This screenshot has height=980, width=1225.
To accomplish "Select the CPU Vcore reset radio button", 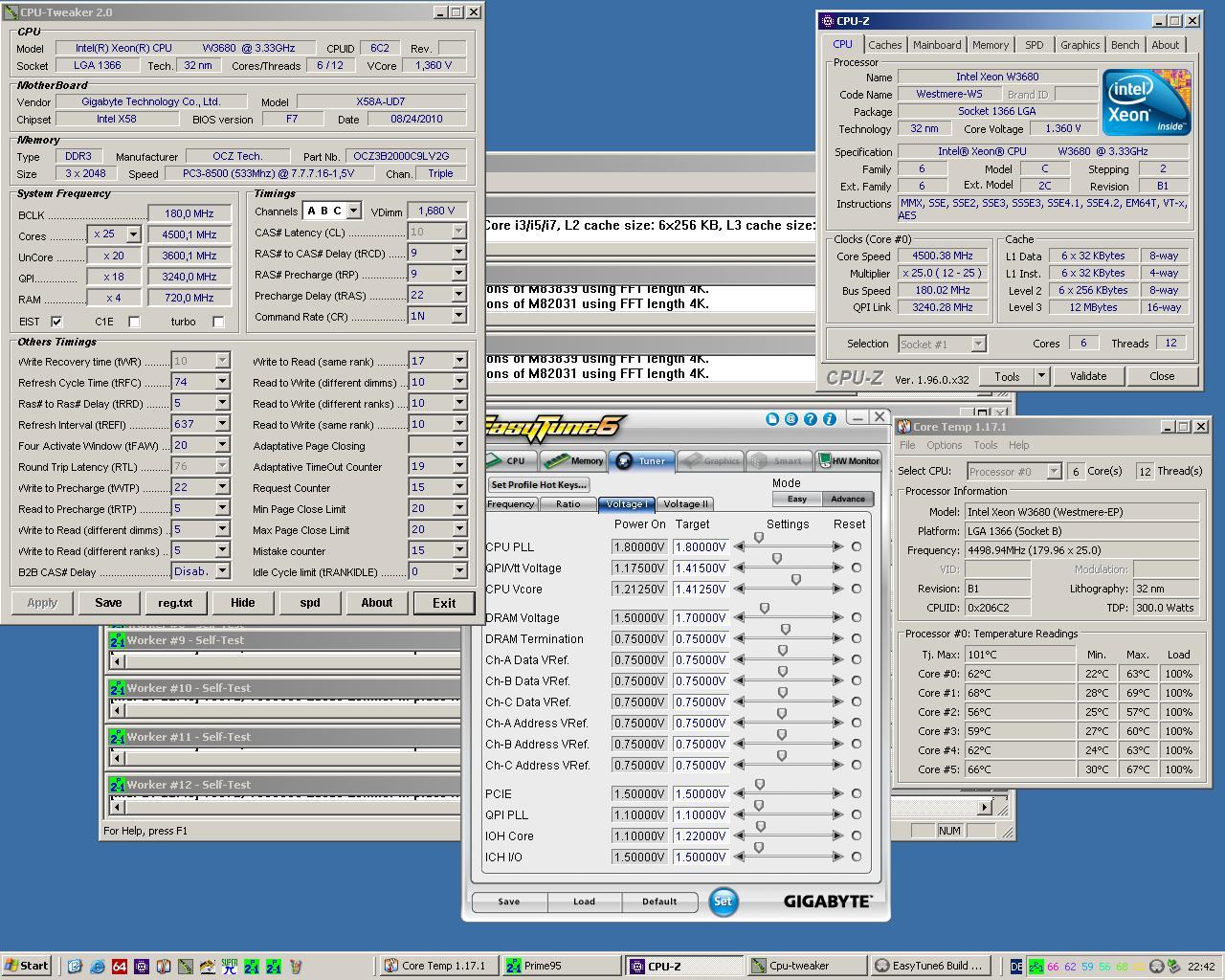I will click(x=857, y=590).
